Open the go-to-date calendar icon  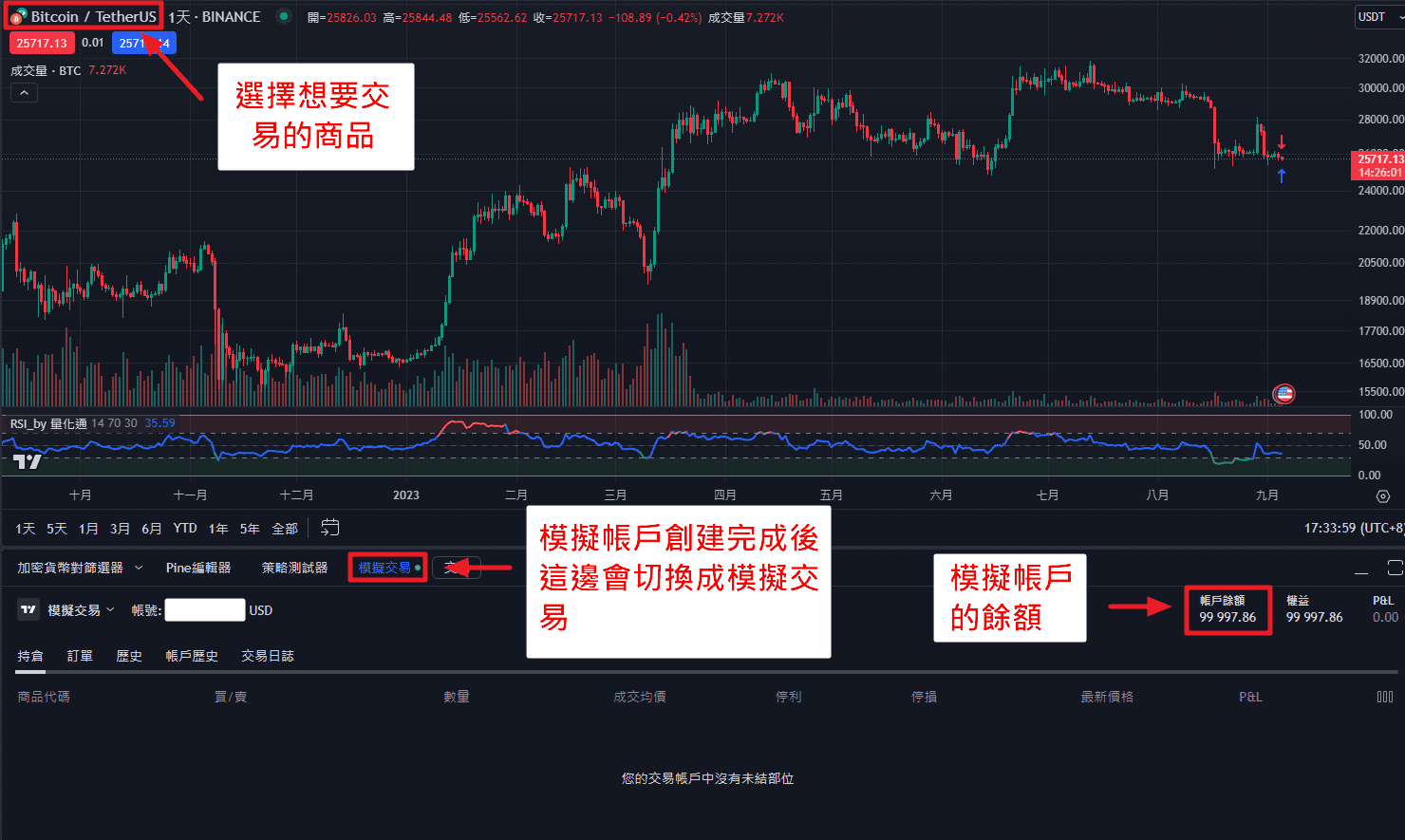tap(330, 528)
